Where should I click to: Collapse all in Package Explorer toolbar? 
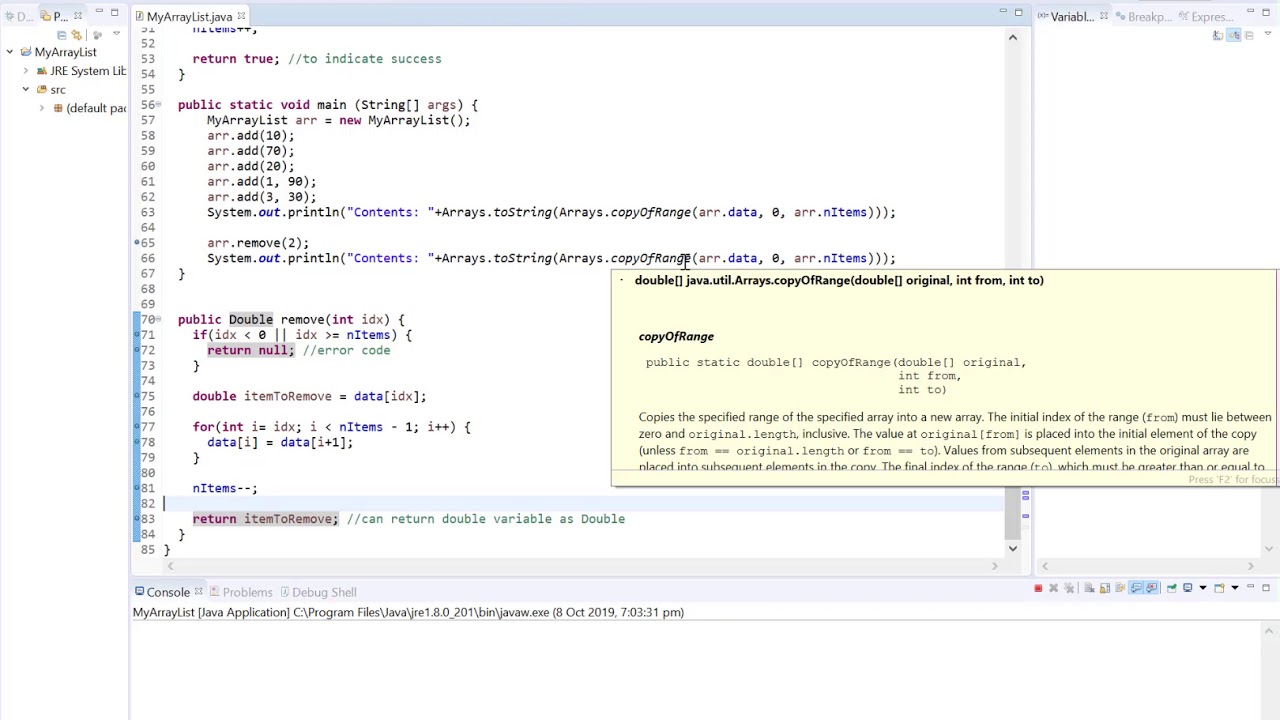61,35
